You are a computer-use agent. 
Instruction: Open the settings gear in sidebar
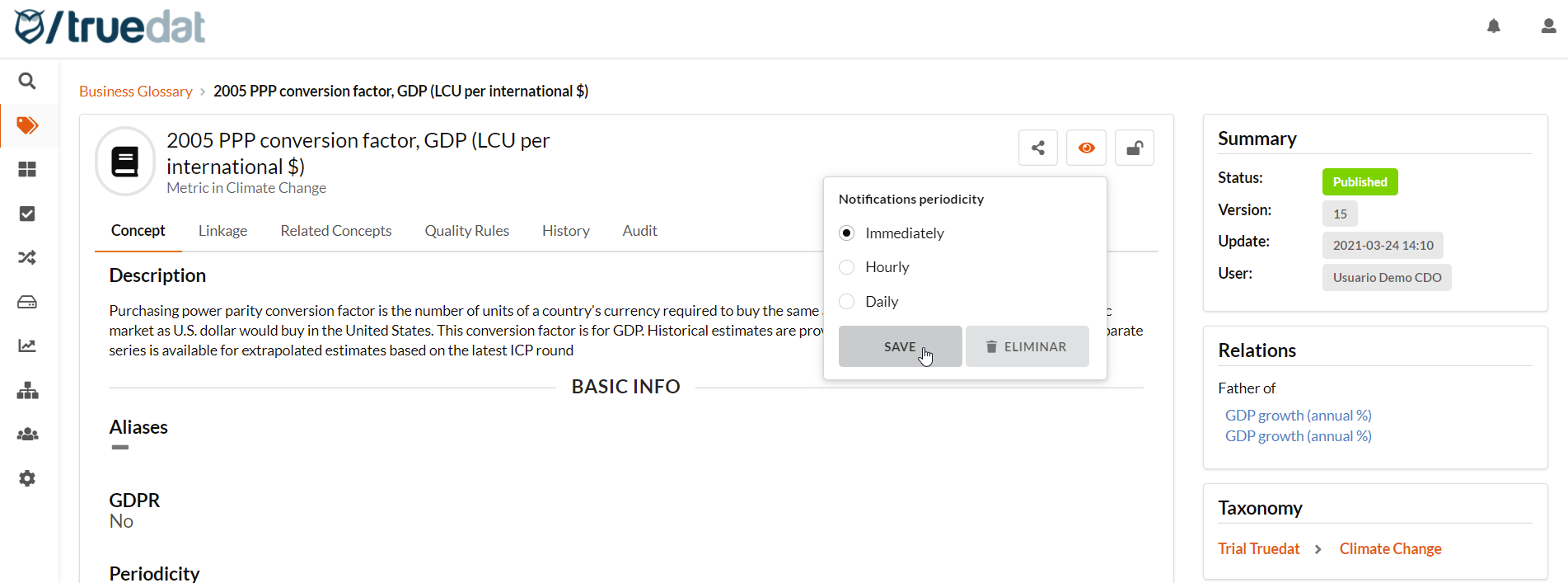tap(27, 478)
